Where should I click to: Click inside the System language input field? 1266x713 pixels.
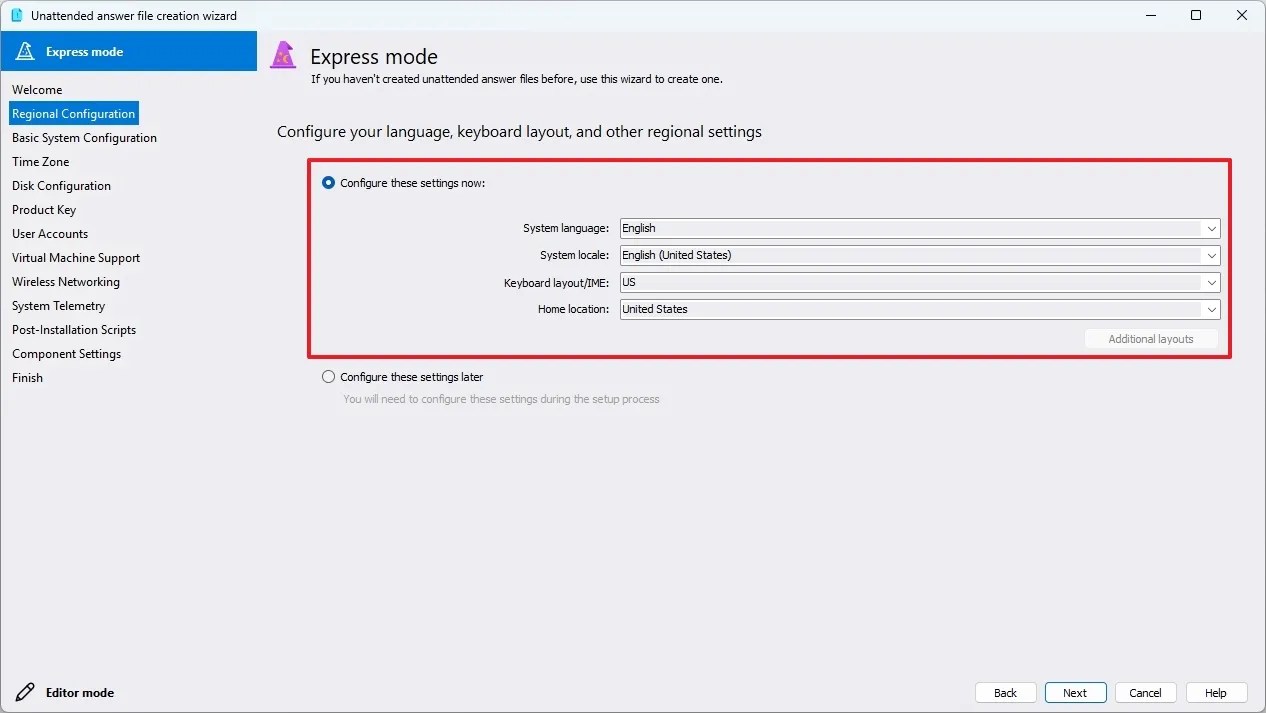click(900, 228)
